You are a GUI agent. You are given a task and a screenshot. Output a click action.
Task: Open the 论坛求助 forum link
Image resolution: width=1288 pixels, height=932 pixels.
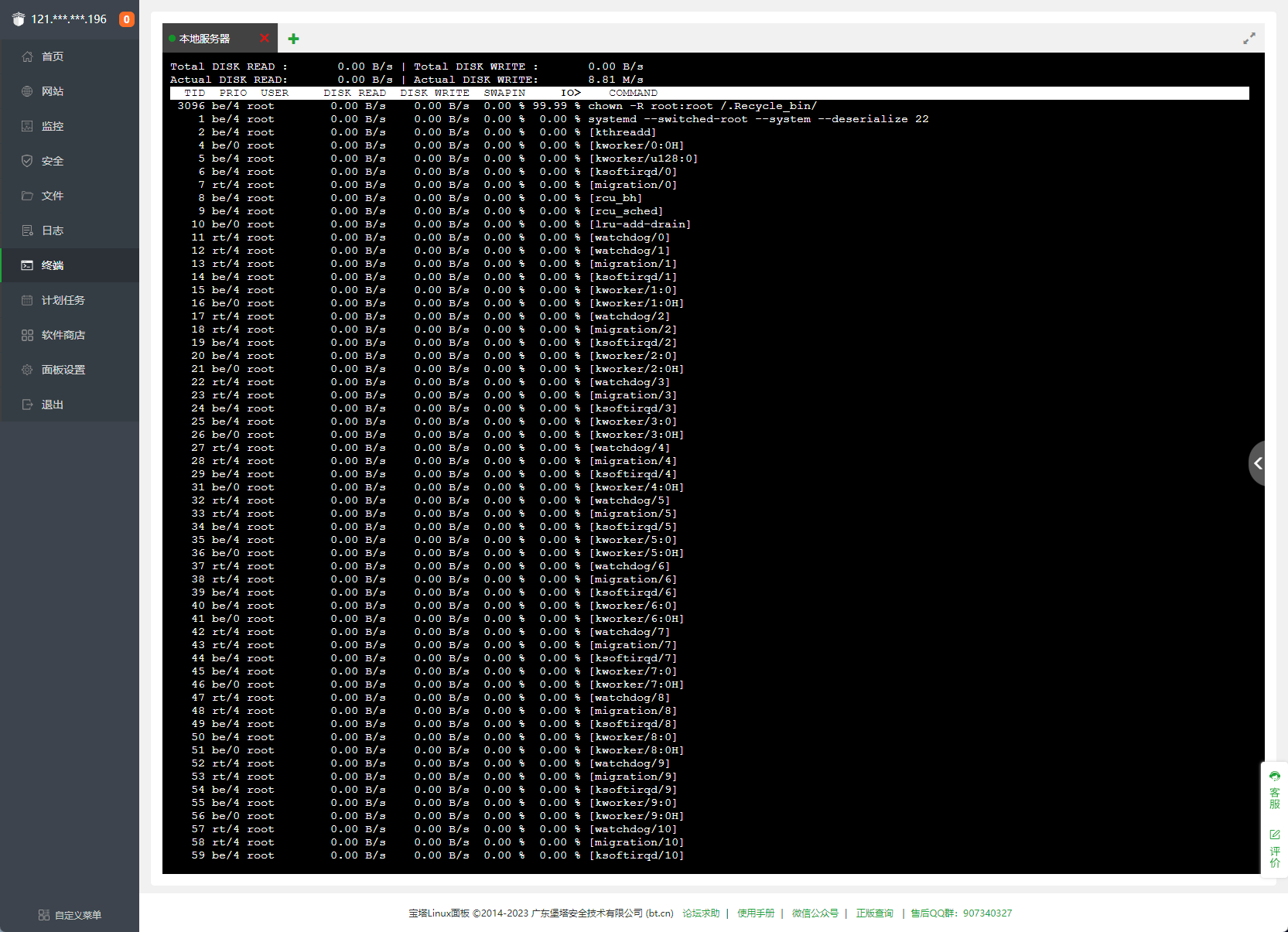(701, 913)
